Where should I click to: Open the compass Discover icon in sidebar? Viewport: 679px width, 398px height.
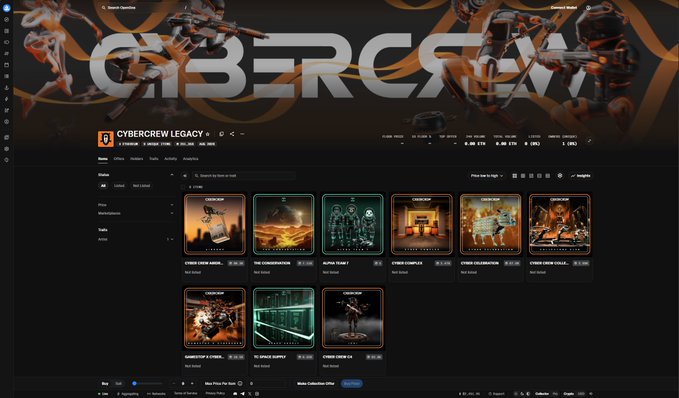6,19
